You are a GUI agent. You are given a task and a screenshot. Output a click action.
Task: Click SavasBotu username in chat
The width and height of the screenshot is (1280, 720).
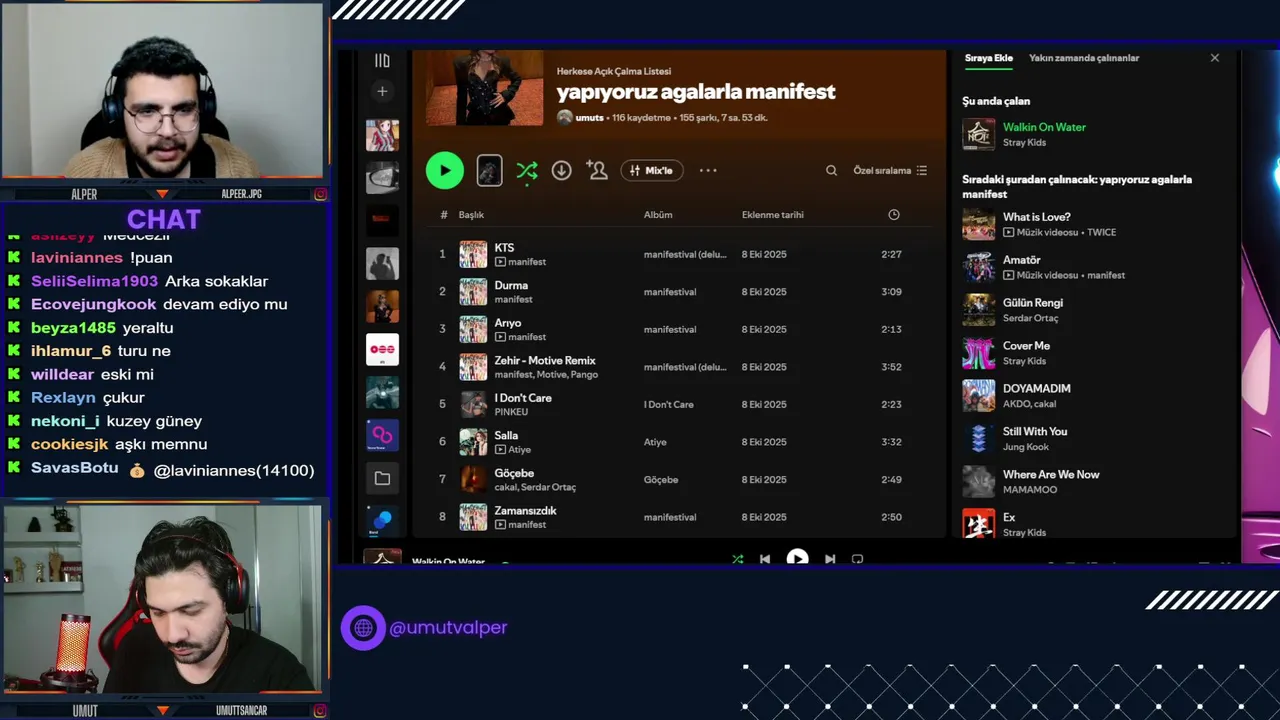click(x=75, y=468)
